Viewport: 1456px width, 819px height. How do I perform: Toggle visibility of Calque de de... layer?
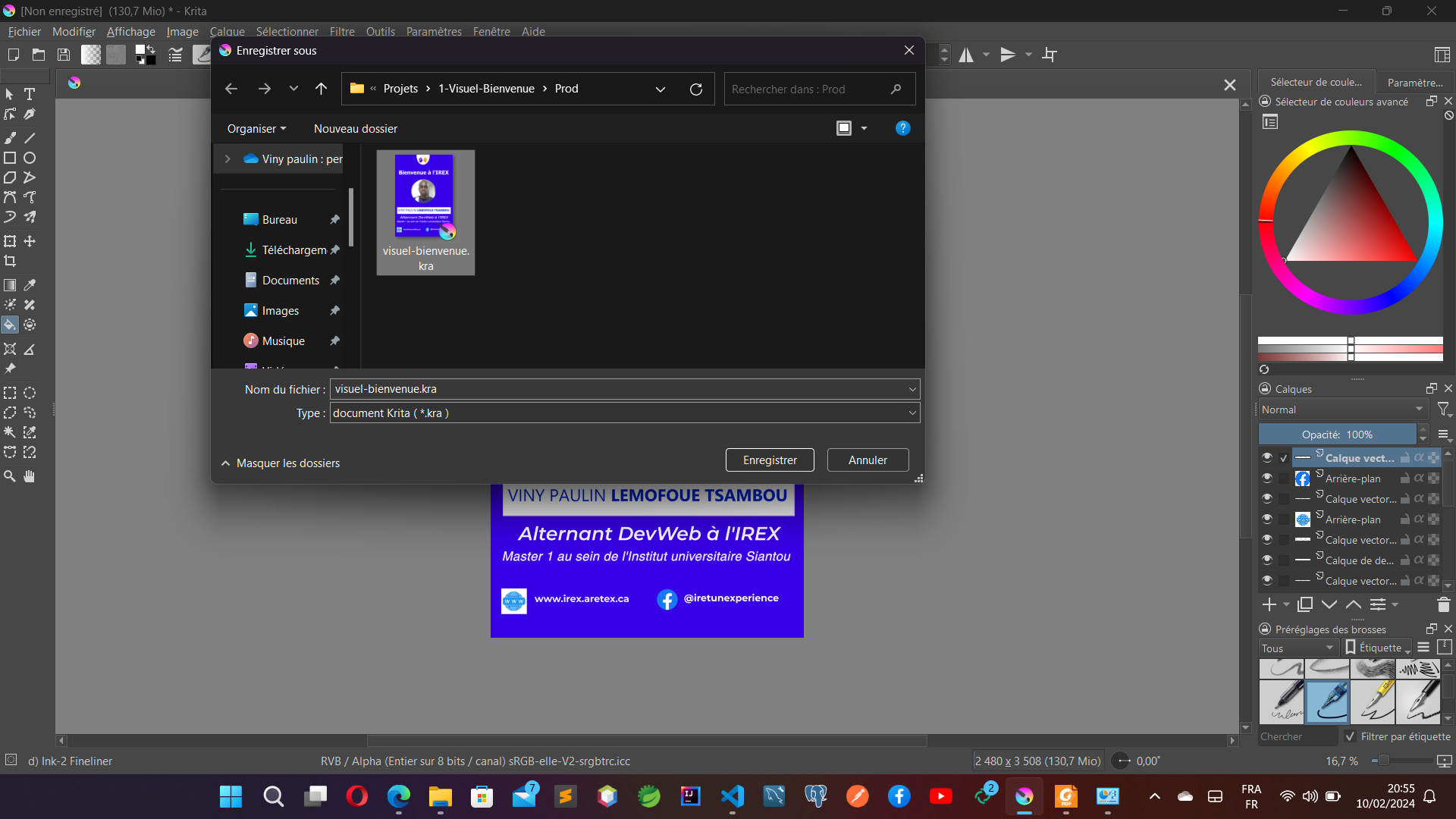coord(1267,560)
